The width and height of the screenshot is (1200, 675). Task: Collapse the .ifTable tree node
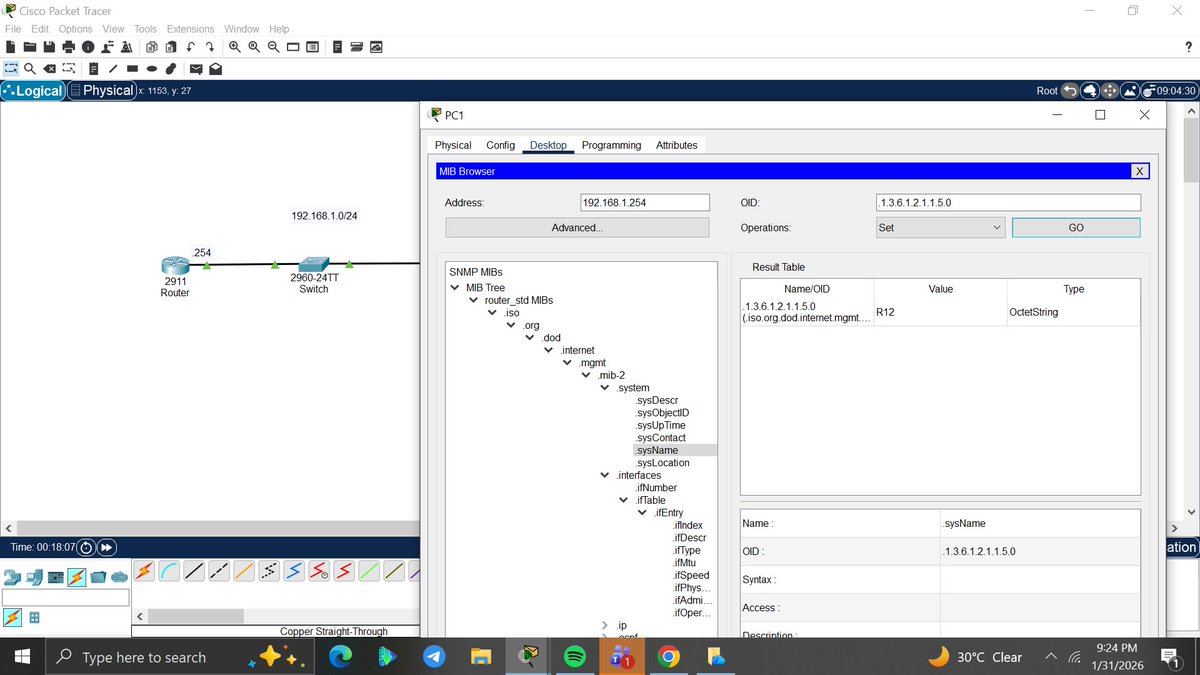pyautogui.click(x=623, y=500)
